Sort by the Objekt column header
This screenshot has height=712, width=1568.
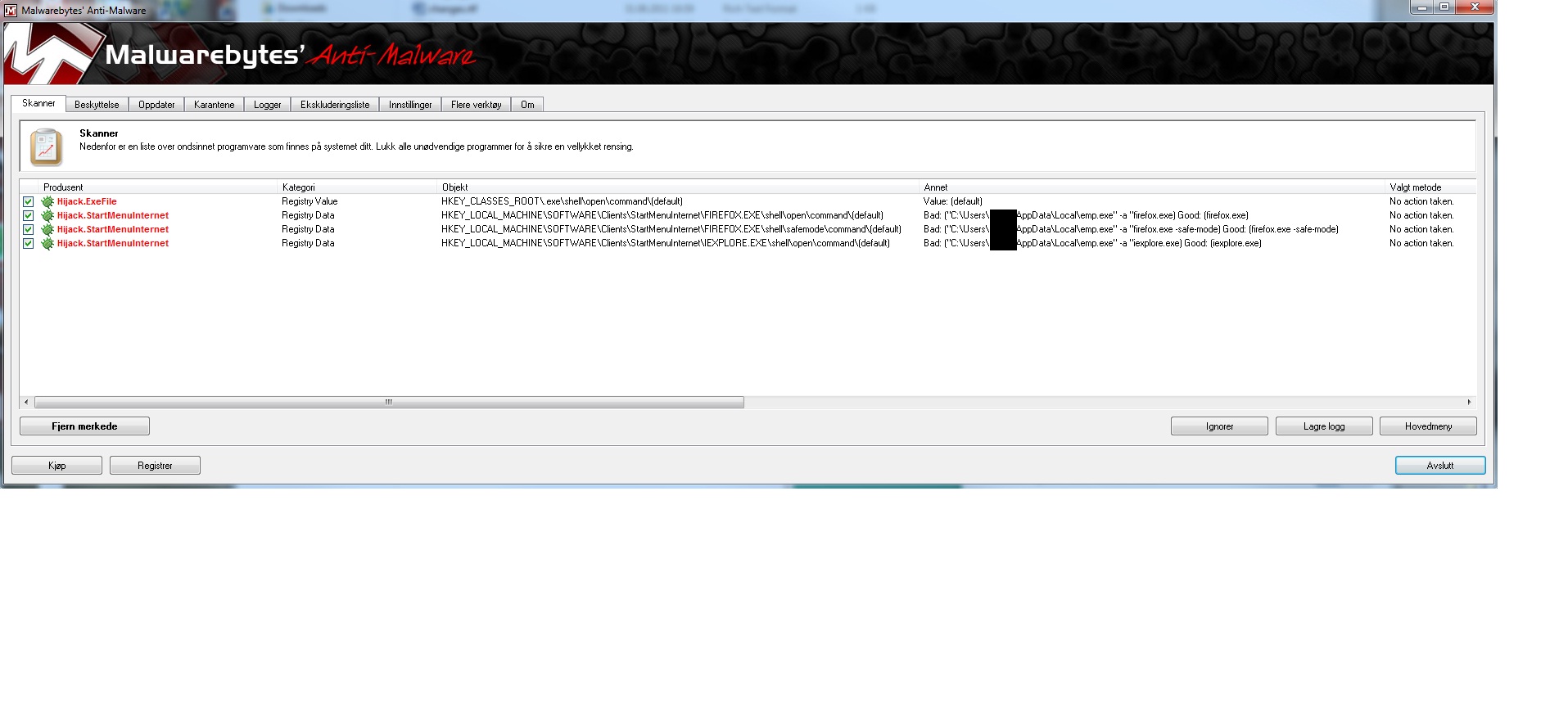[x=678, y=187]
